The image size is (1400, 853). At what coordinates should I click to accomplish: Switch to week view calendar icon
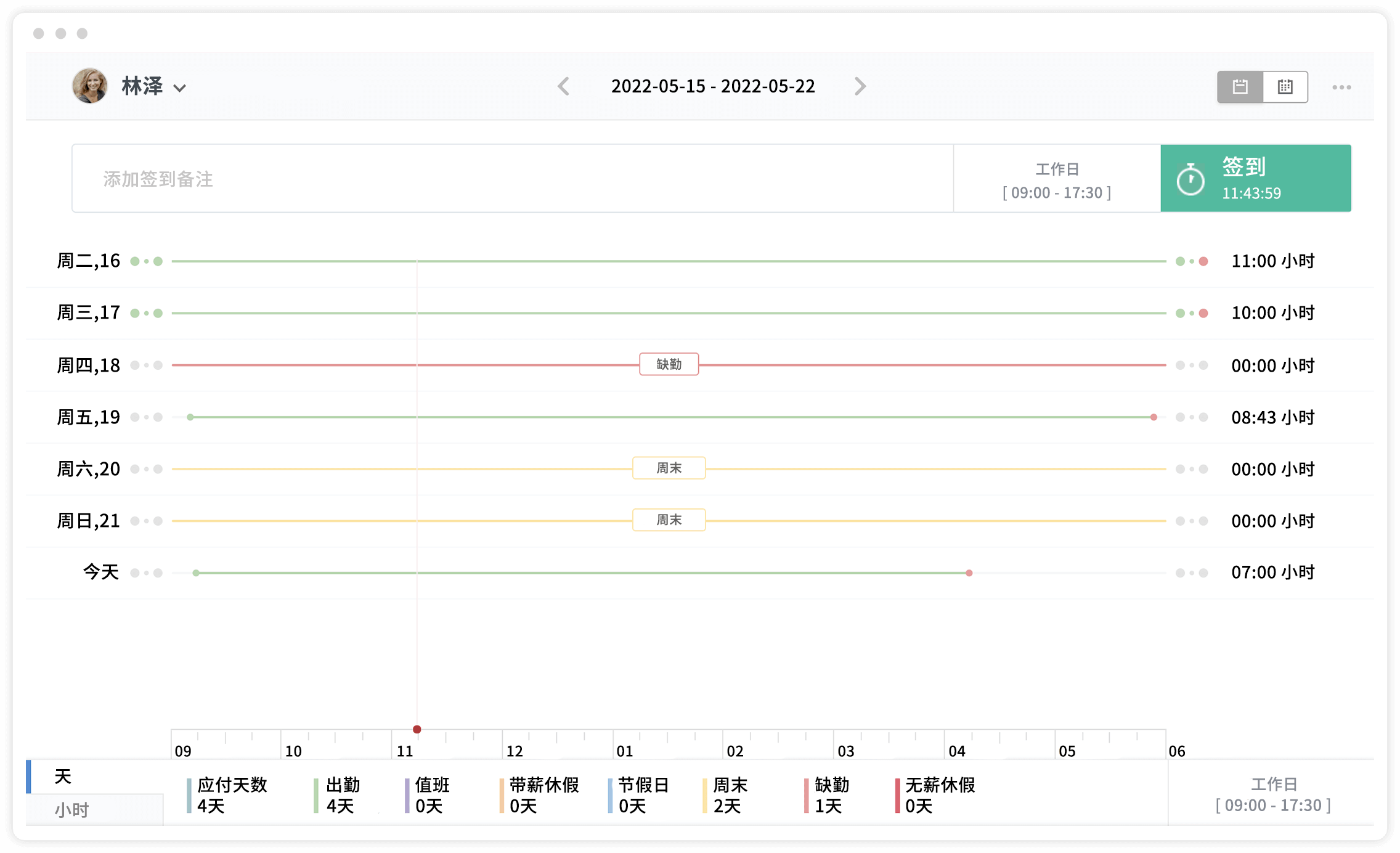pos(1240,87)
